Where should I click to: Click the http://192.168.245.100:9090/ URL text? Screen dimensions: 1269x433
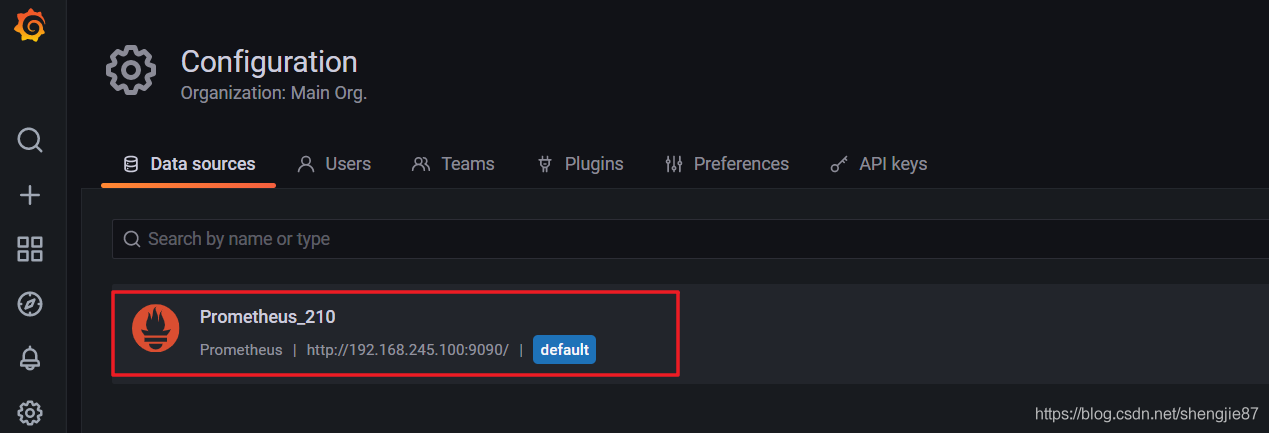[407, 350]
